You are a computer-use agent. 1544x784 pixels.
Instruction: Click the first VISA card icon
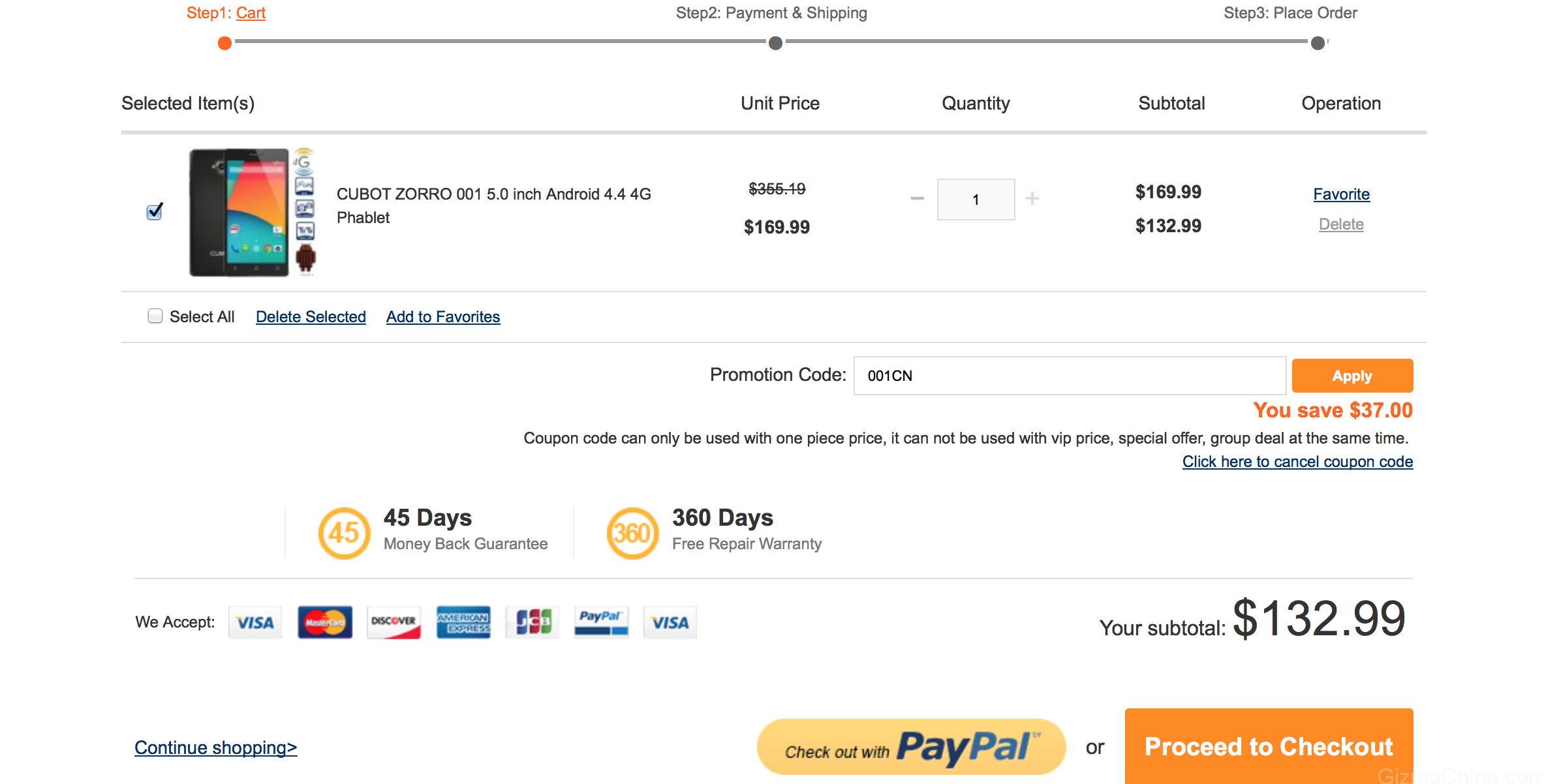(x=255, y=622)
